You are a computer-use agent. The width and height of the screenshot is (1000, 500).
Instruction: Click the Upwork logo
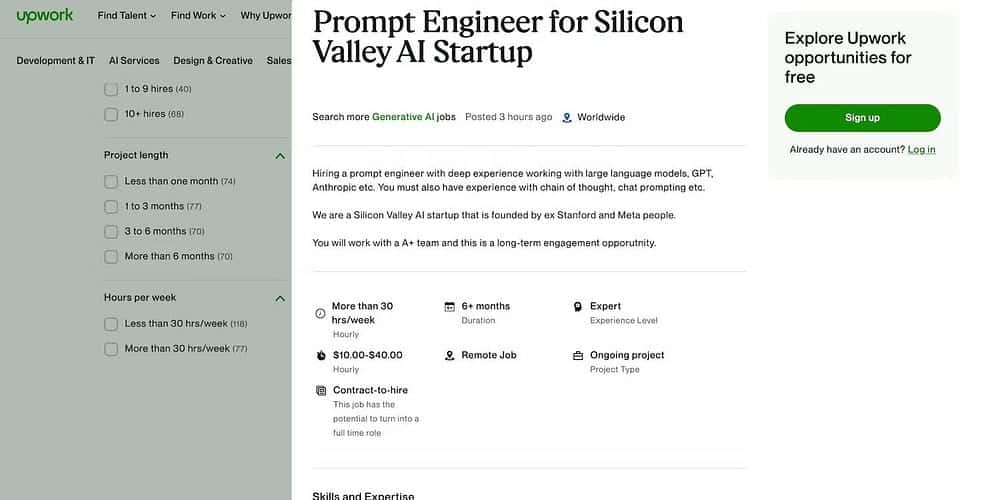click(45, 16)
